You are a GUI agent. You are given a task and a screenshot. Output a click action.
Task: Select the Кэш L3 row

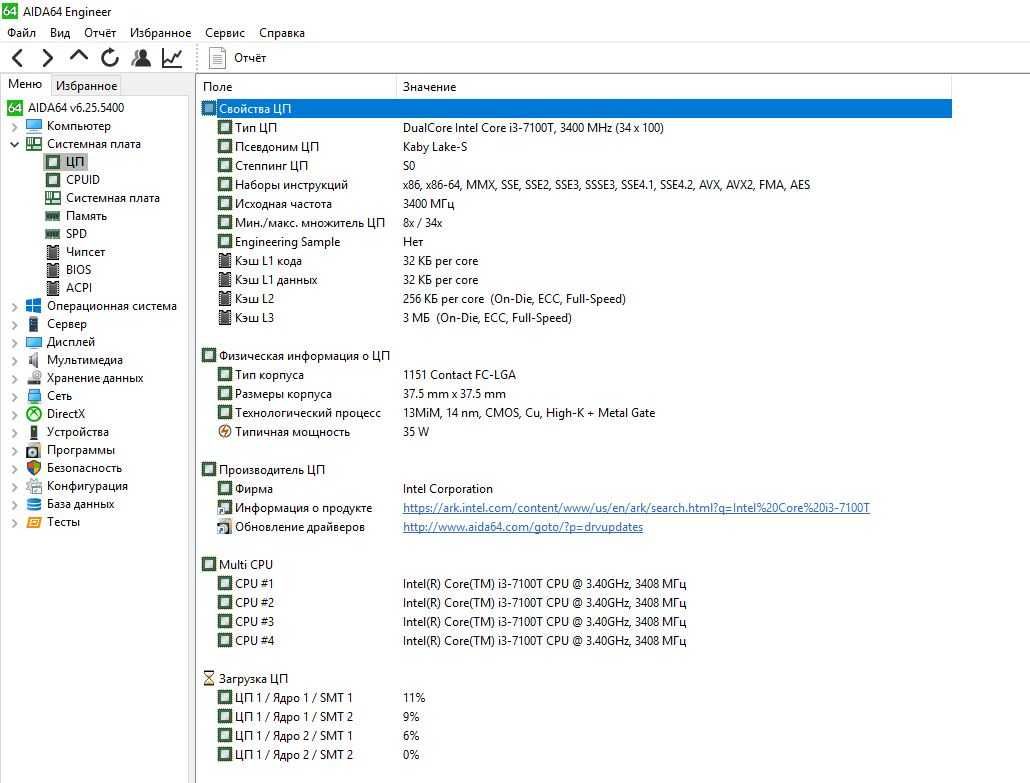click(576, 318)
